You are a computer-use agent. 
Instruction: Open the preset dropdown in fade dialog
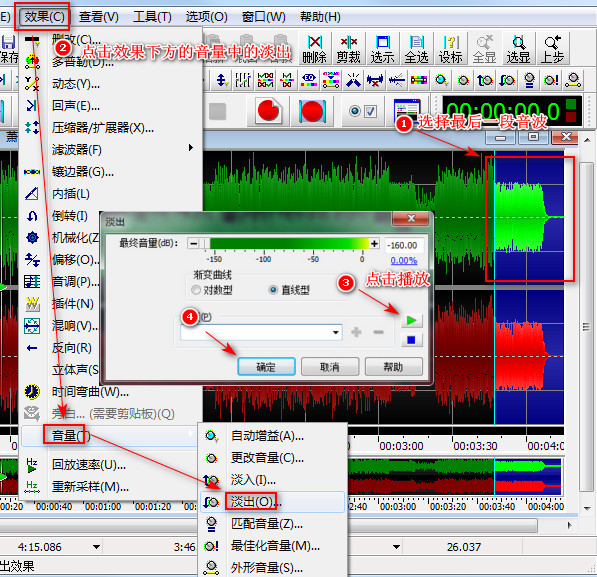pos(335,332)
